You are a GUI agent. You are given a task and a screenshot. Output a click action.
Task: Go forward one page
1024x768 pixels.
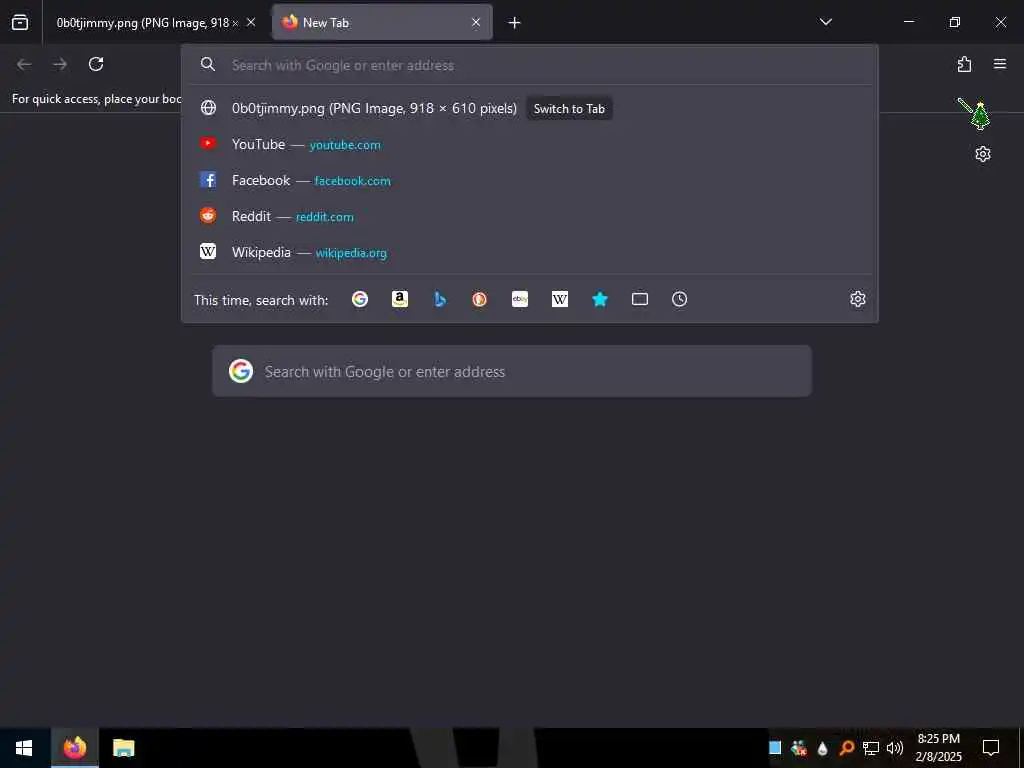pyautogui.click(x=60, y=64)
